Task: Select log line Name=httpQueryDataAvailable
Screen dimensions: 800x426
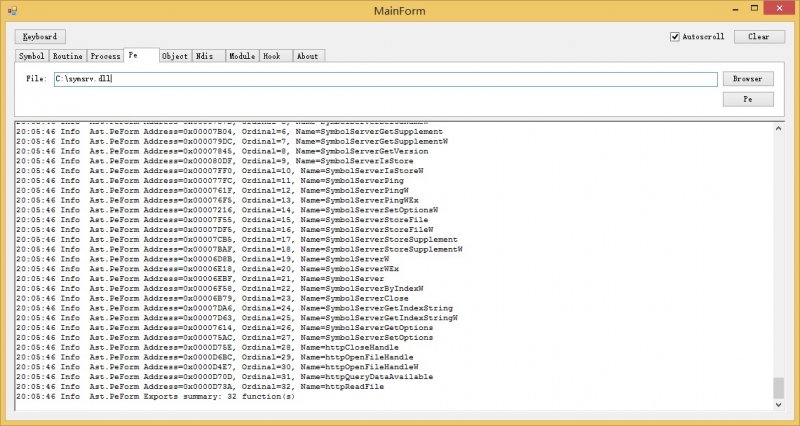Action: click(225, 377)
